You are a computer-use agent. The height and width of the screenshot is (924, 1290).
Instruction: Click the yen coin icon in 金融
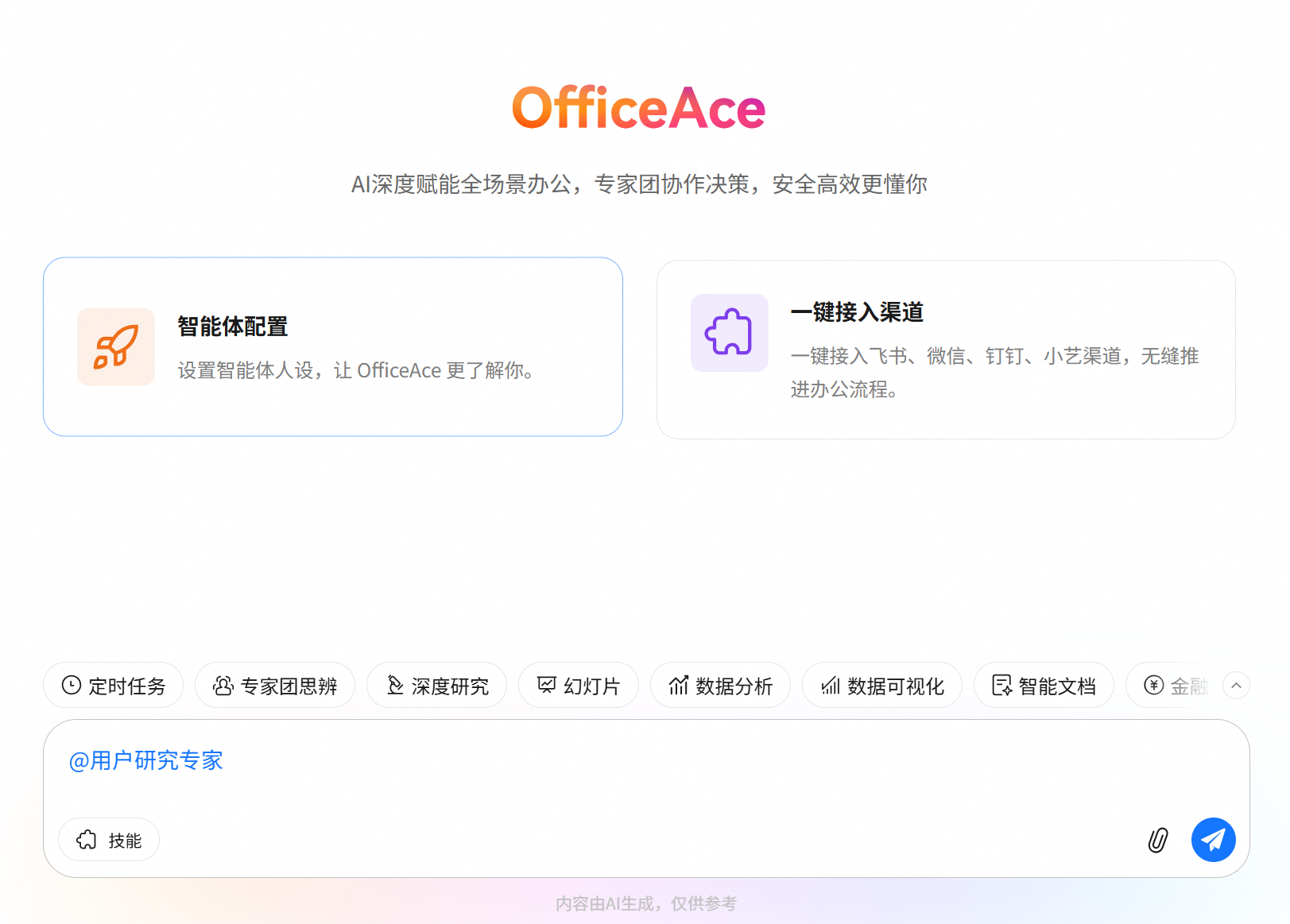1154,685
